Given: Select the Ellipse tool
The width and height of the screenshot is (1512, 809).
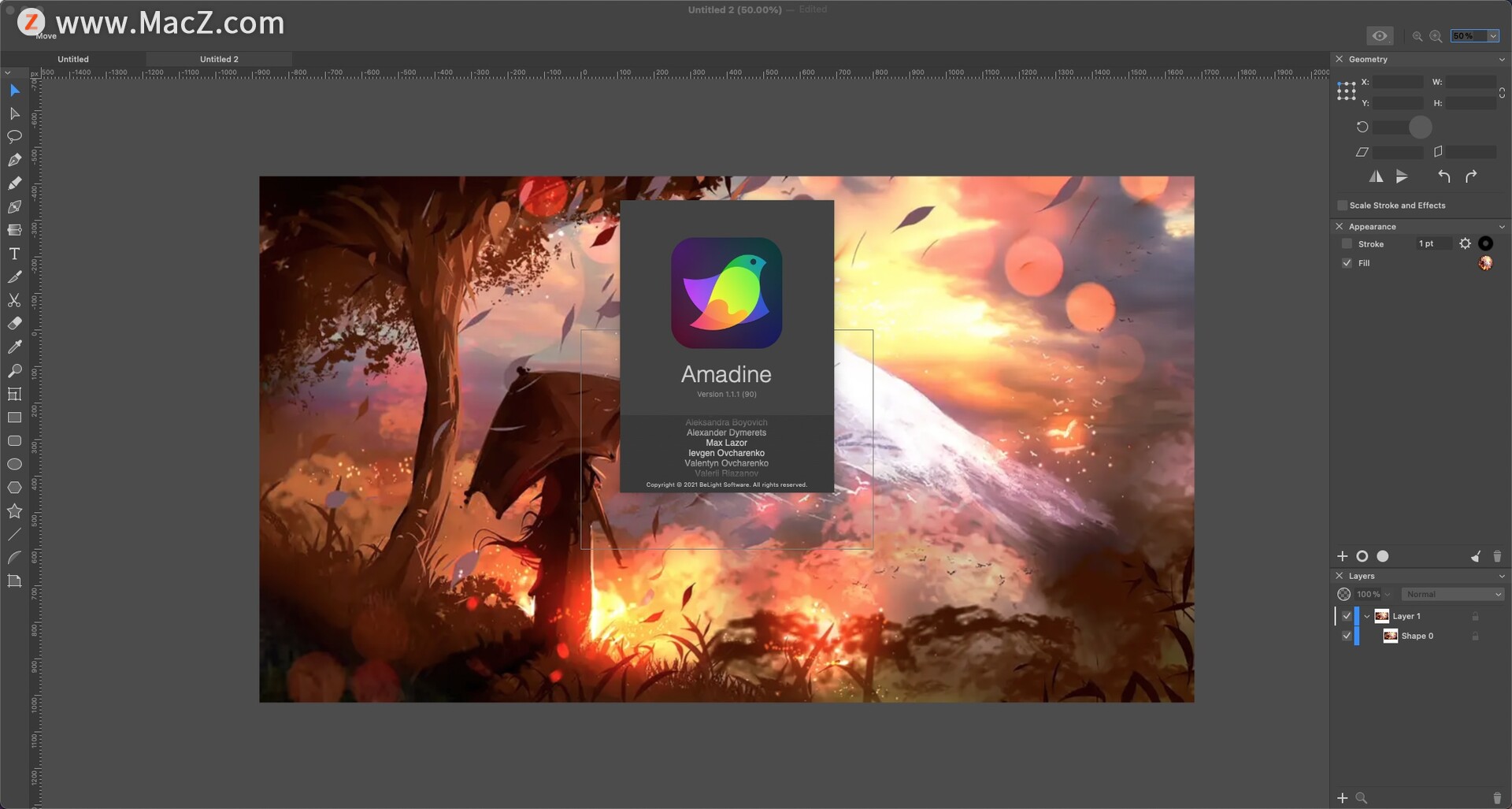Looking at the screenshot, I should [14, 464].
